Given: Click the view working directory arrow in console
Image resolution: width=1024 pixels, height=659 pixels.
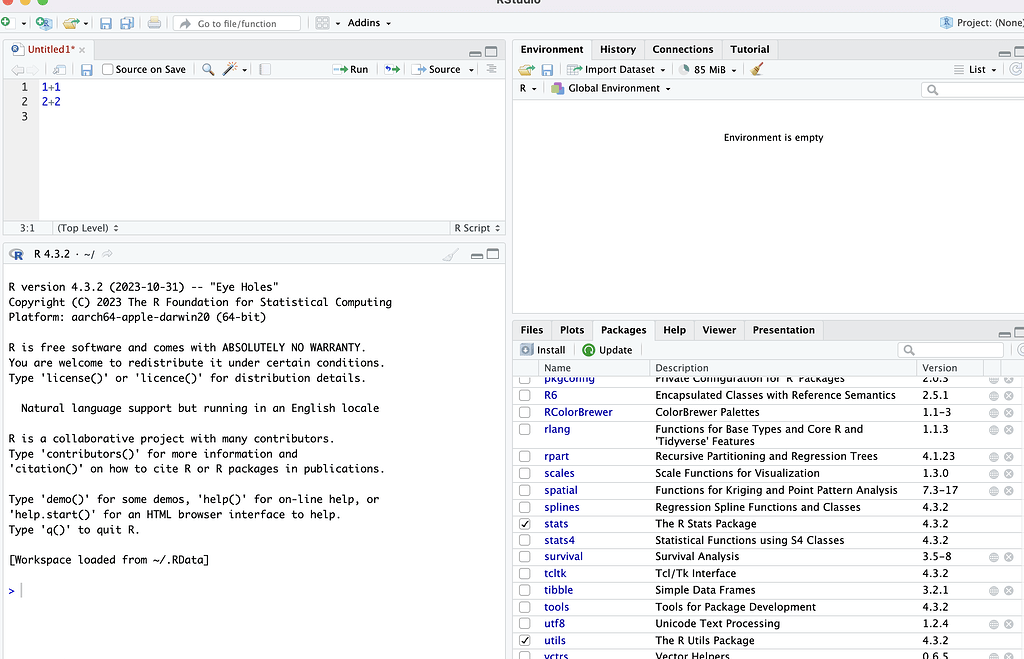Looking at the screenshot, I should pyautogui.click(x=107, y=254).
